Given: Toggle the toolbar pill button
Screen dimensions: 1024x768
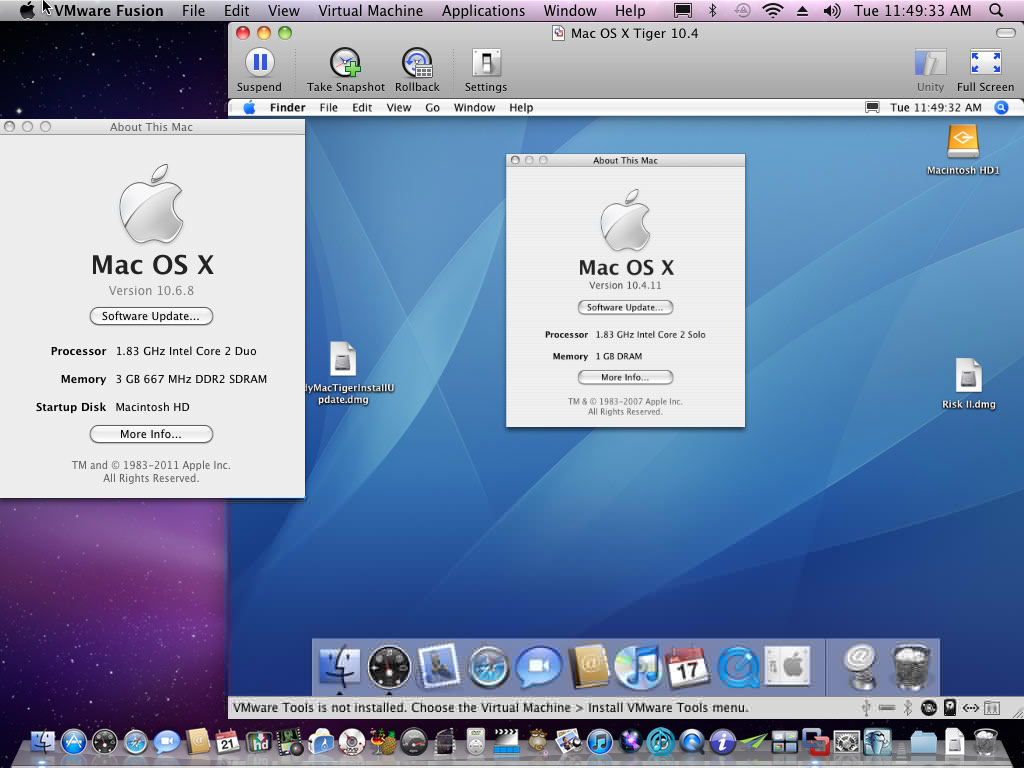Looking at the screenshot, I should 1005,33.
